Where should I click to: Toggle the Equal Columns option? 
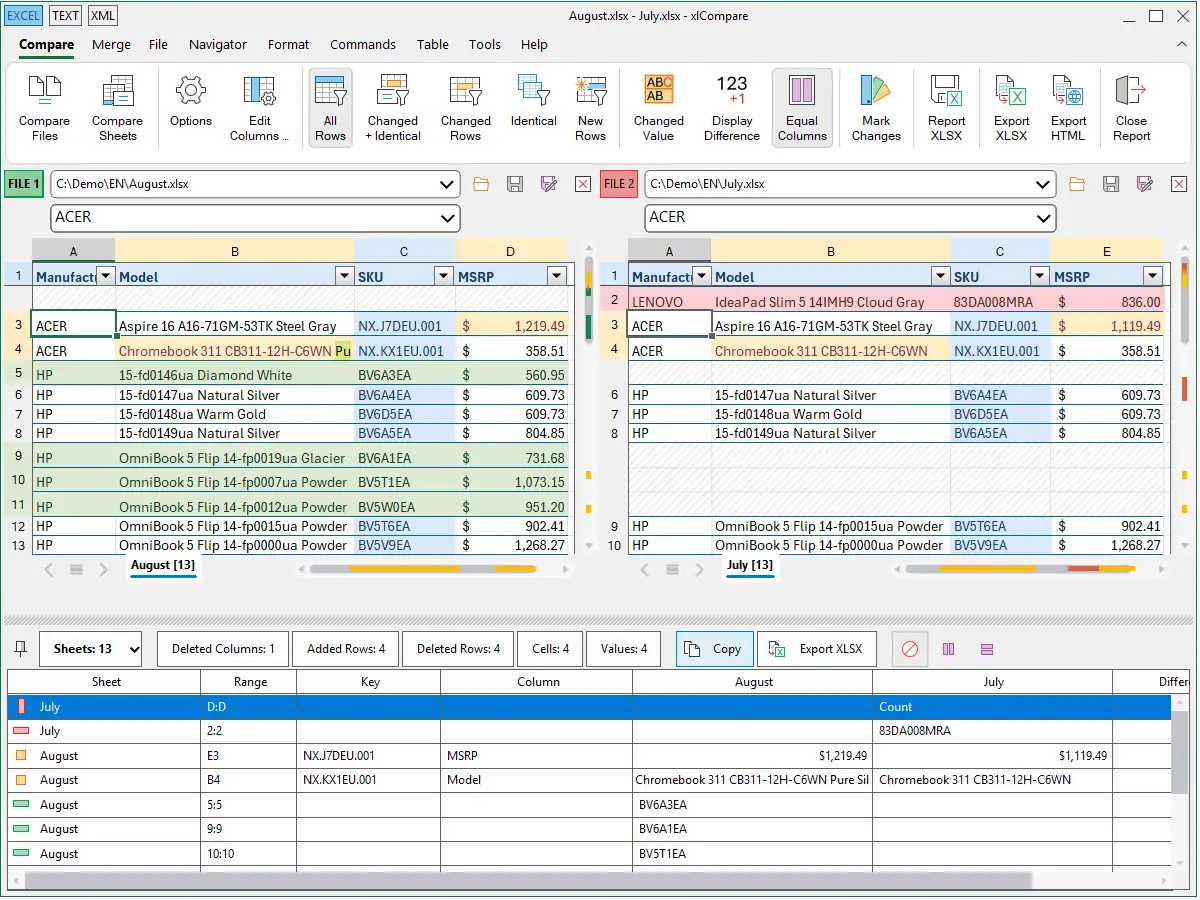(802, 107)
